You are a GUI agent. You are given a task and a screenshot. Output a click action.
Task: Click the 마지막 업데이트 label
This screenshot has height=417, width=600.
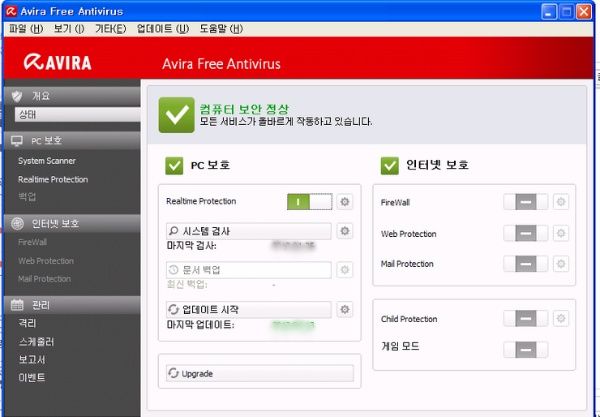pos(201,325)
